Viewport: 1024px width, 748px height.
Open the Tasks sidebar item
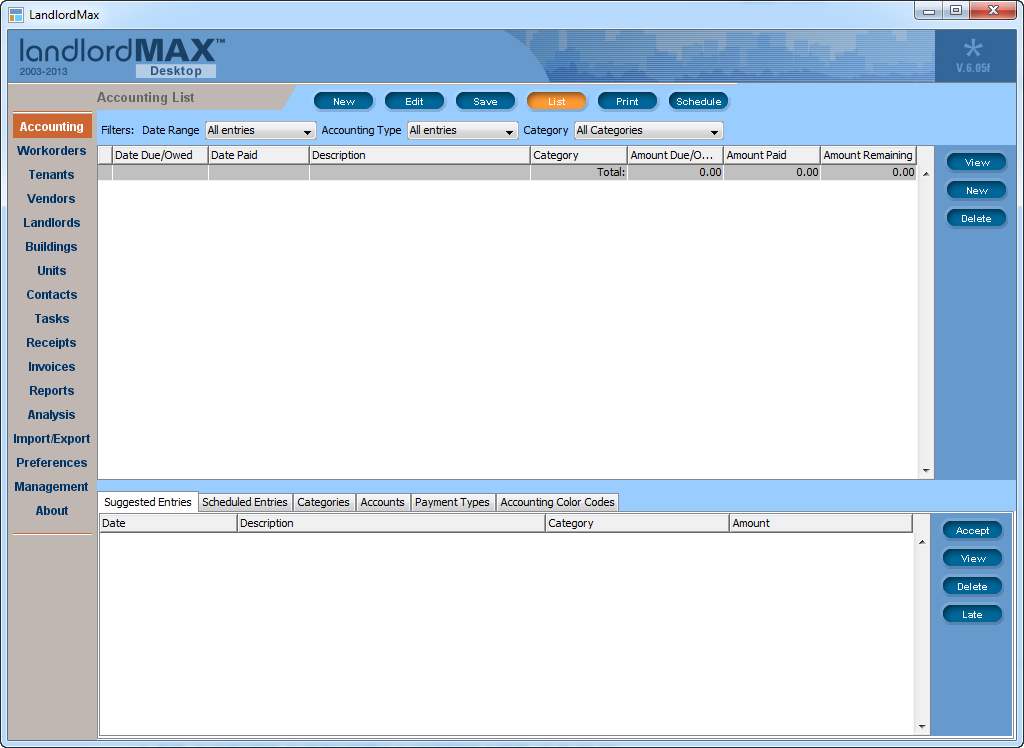52,319
